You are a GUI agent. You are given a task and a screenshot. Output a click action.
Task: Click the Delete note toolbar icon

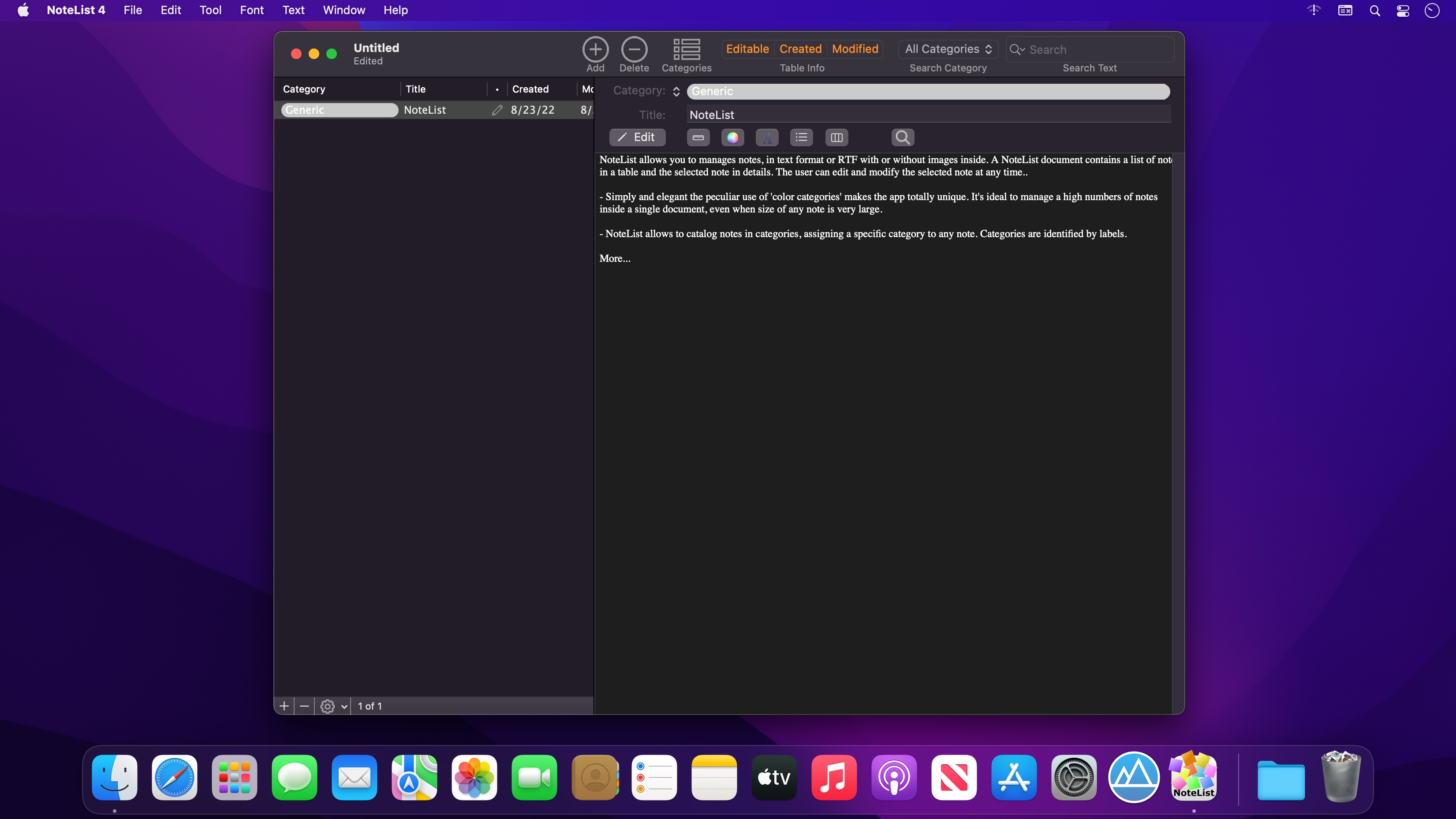coord(634,50)
